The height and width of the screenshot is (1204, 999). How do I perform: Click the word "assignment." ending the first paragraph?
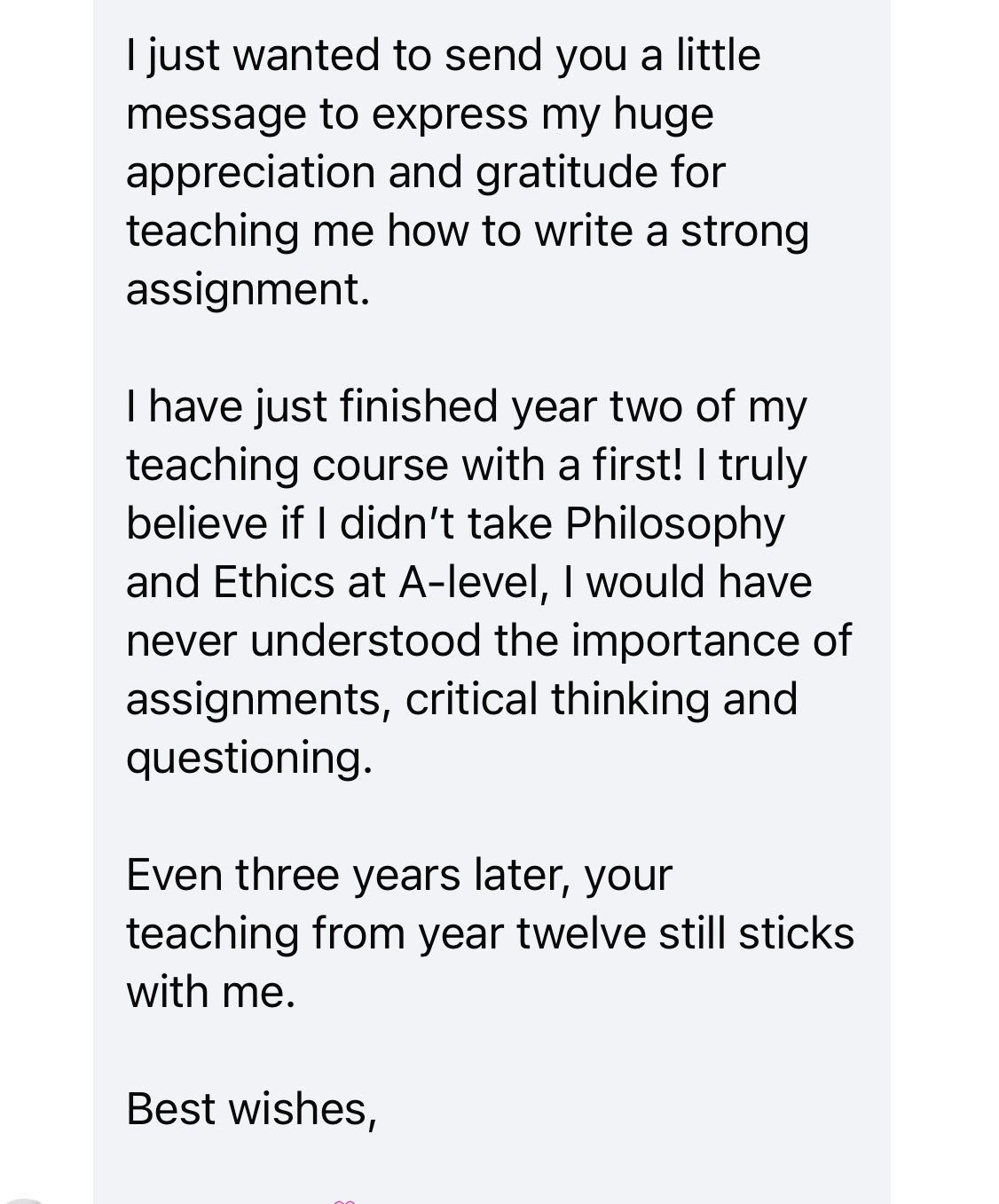(x=248, y=289)
